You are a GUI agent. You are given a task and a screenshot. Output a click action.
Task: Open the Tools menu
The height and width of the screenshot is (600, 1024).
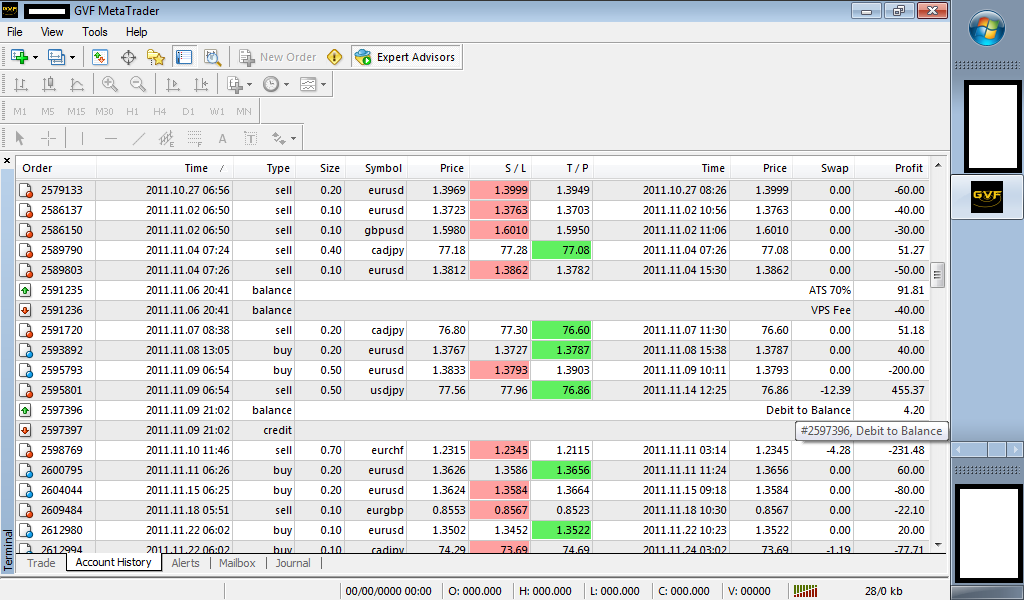point(95,32)
